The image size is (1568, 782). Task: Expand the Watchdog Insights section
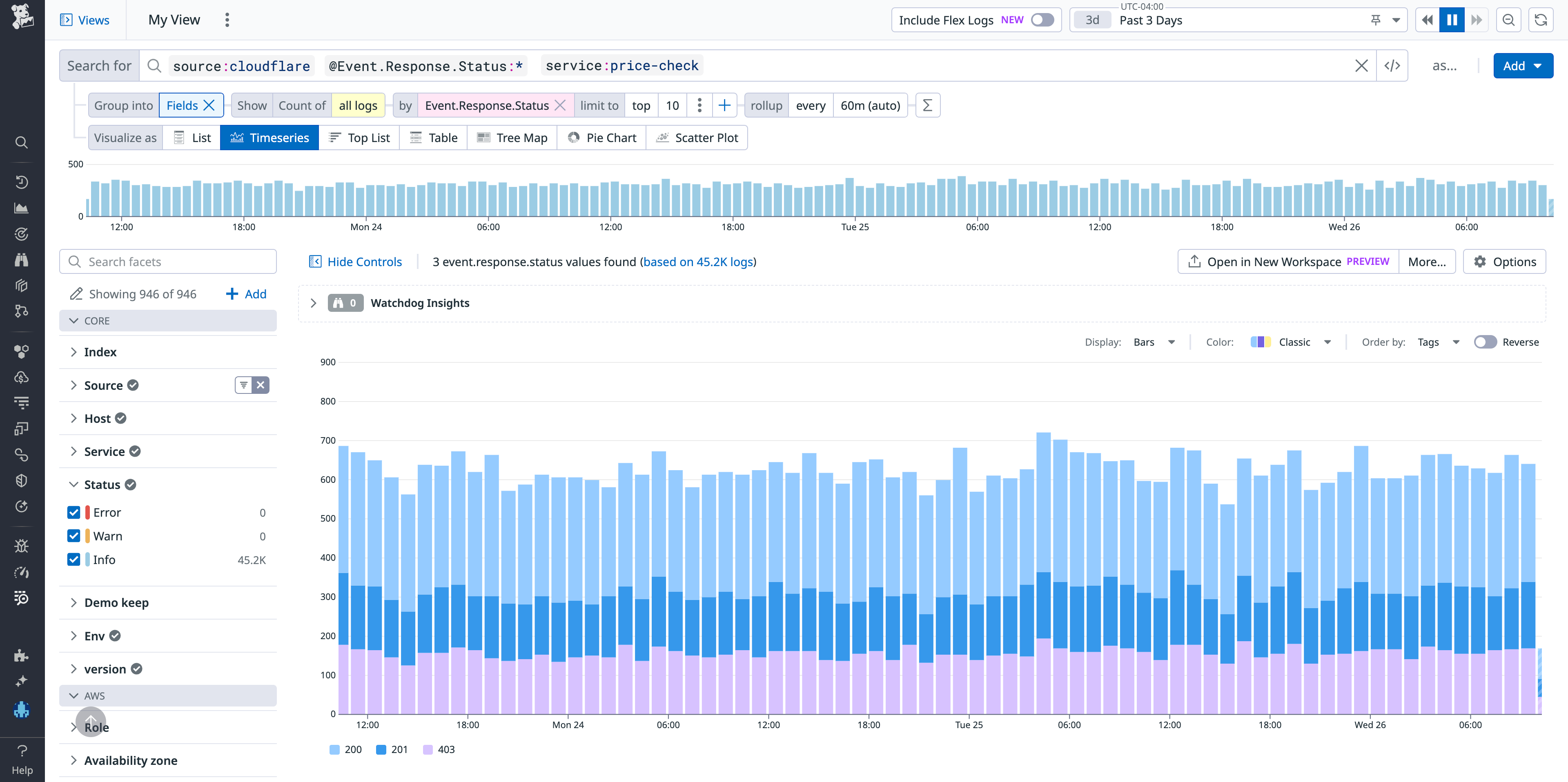(x=314, y=302)
